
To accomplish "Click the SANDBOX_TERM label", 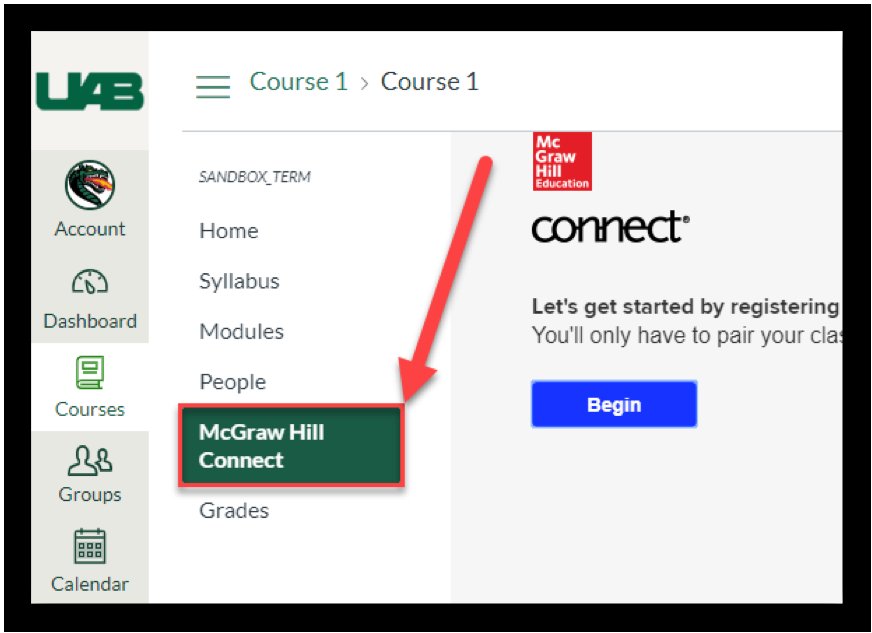I will tap(255, 177).
